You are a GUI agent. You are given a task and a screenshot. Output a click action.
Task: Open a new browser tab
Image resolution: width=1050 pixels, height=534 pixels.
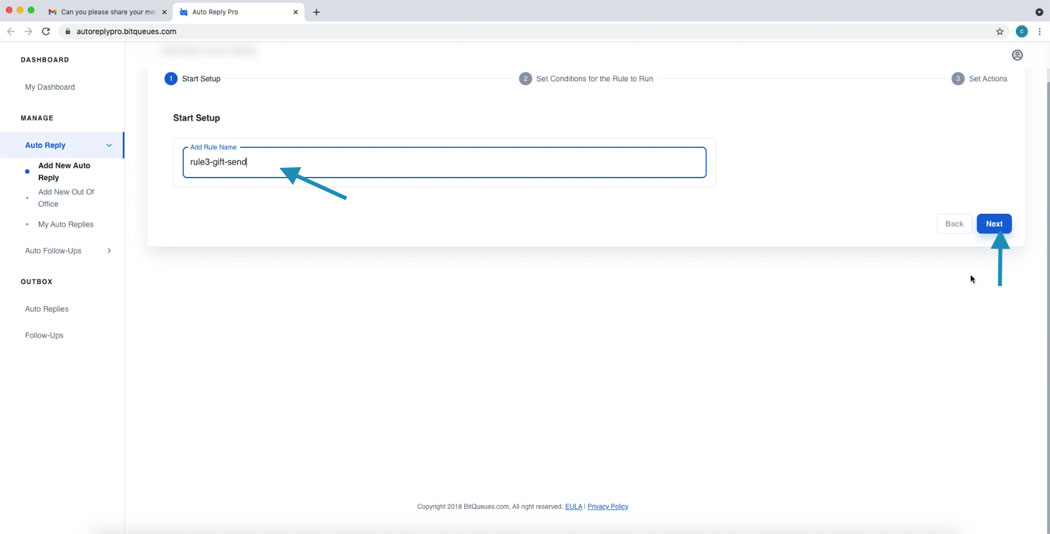(x=316, y=12)
